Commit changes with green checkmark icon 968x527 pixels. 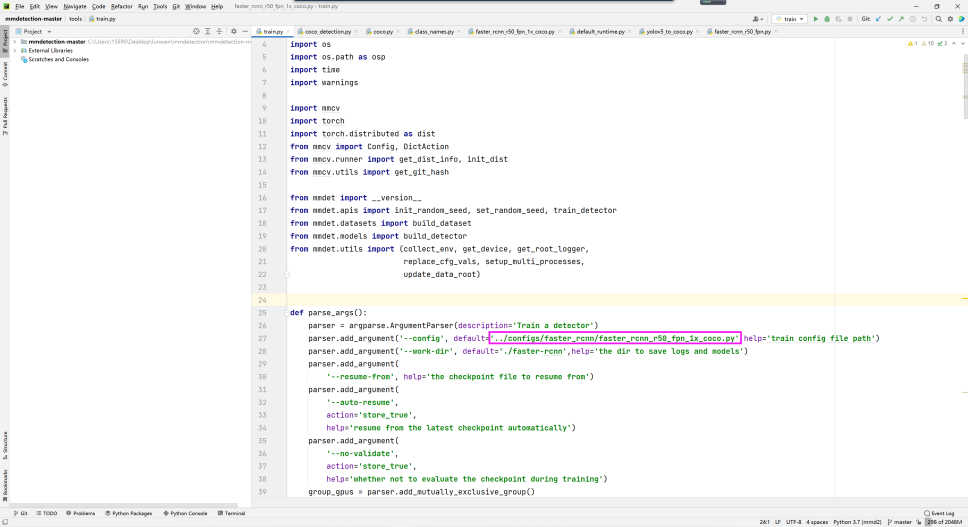coord(890,19)
